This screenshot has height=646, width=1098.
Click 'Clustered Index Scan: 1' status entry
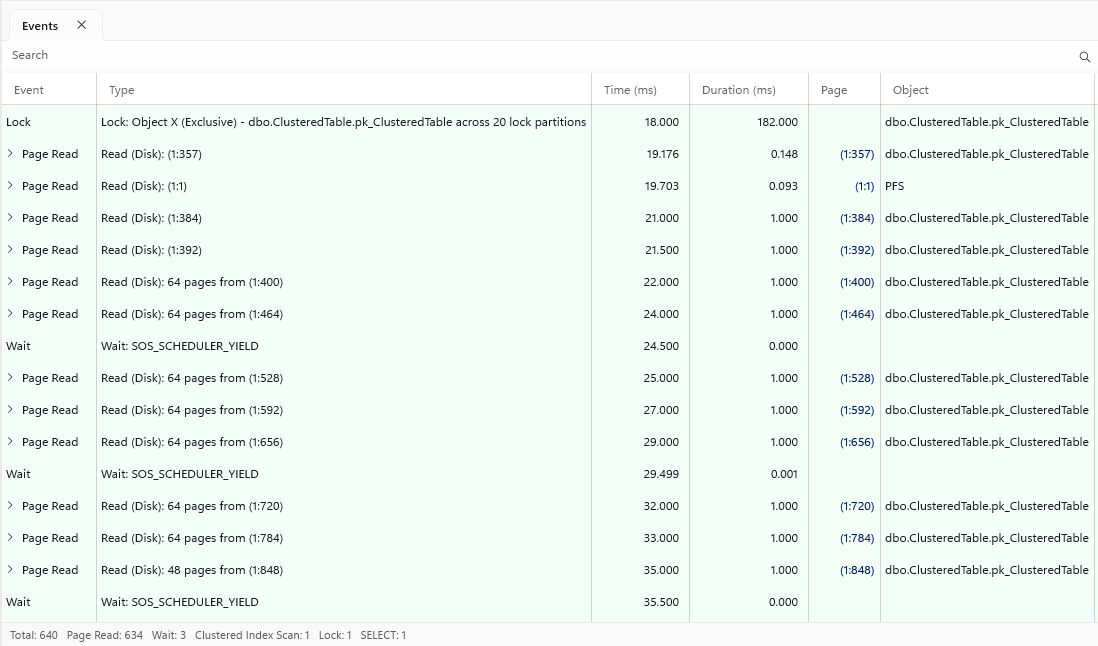(x=252, y=636)
